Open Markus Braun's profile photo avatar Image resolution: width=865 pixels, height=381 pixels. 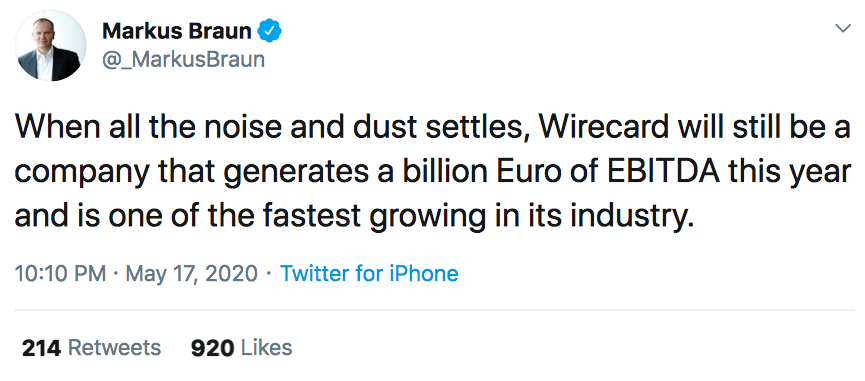click(50, 46)
